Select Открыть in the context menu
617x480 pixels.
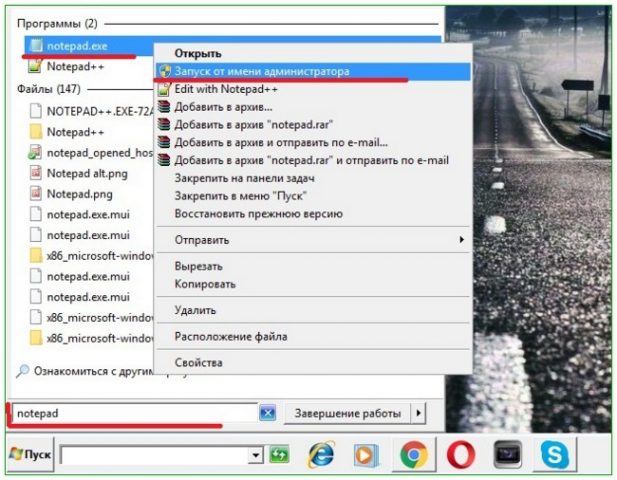coord(198,53)
